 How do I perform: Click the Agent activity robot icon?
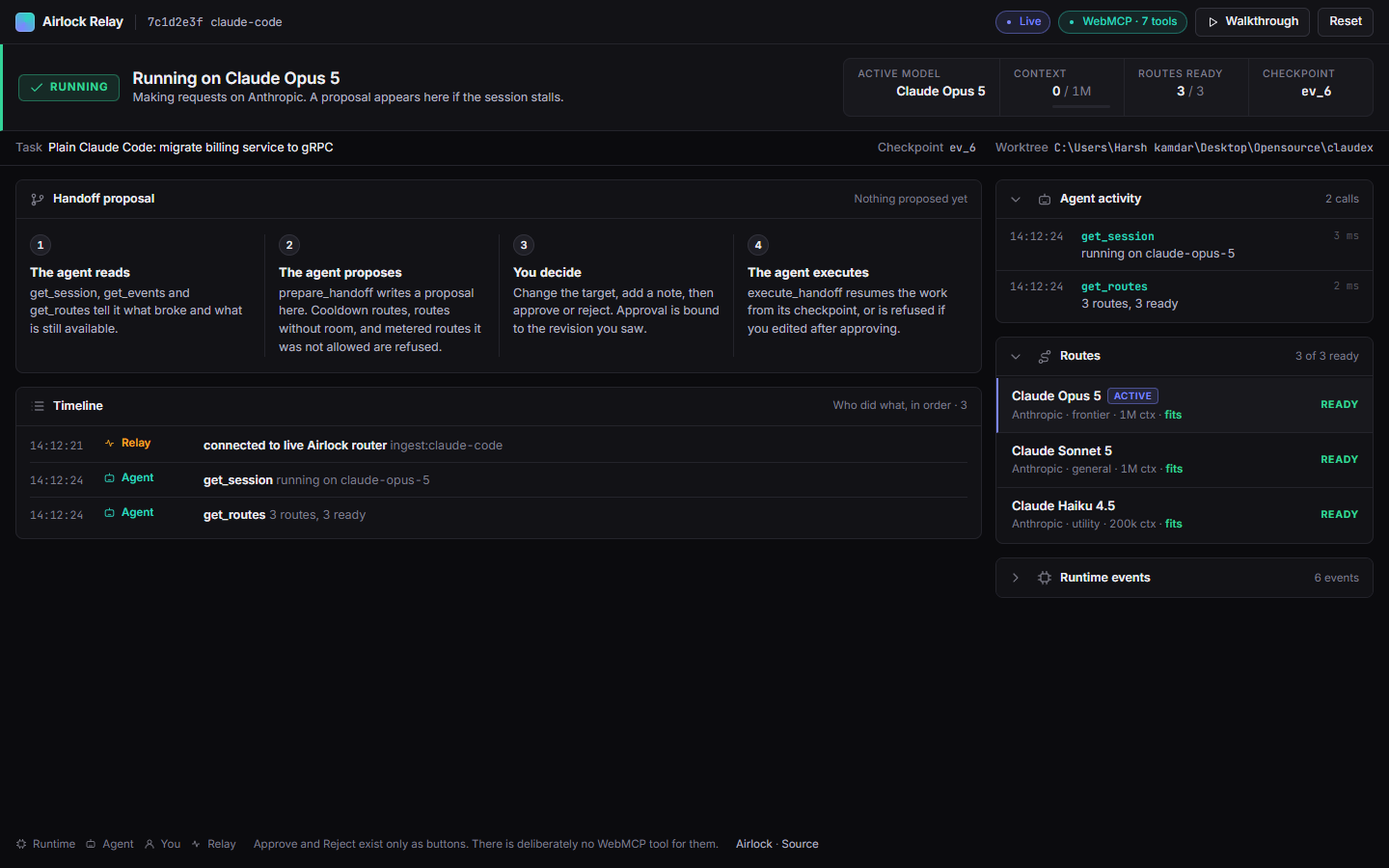[x=1045, y=200]
